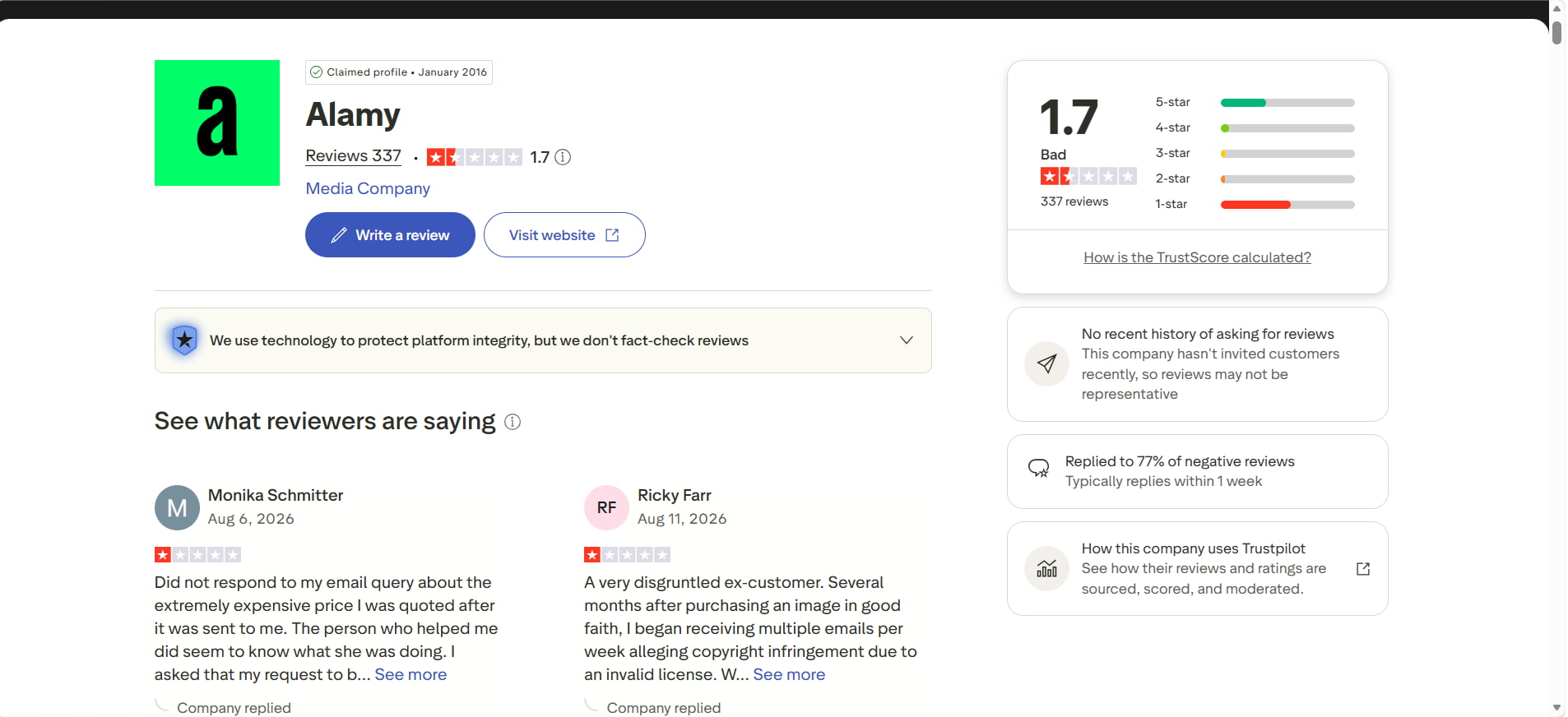Click the Write a review button

pyautogui.click(x=390, y=235)
